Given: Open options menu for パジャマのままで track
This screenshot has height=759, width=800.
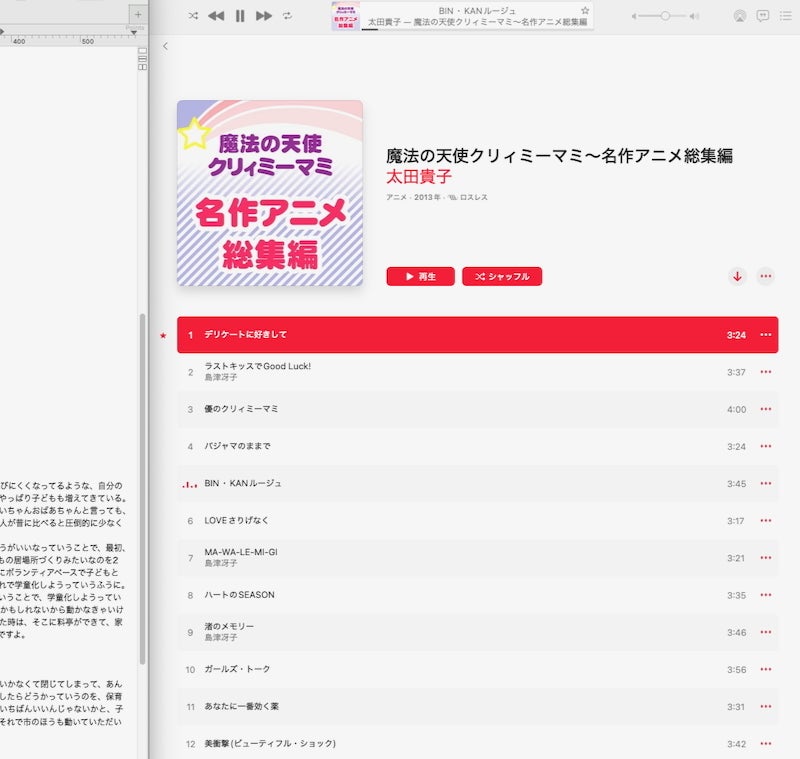Looking at the screenshot, I should click(x=766, y=446).
